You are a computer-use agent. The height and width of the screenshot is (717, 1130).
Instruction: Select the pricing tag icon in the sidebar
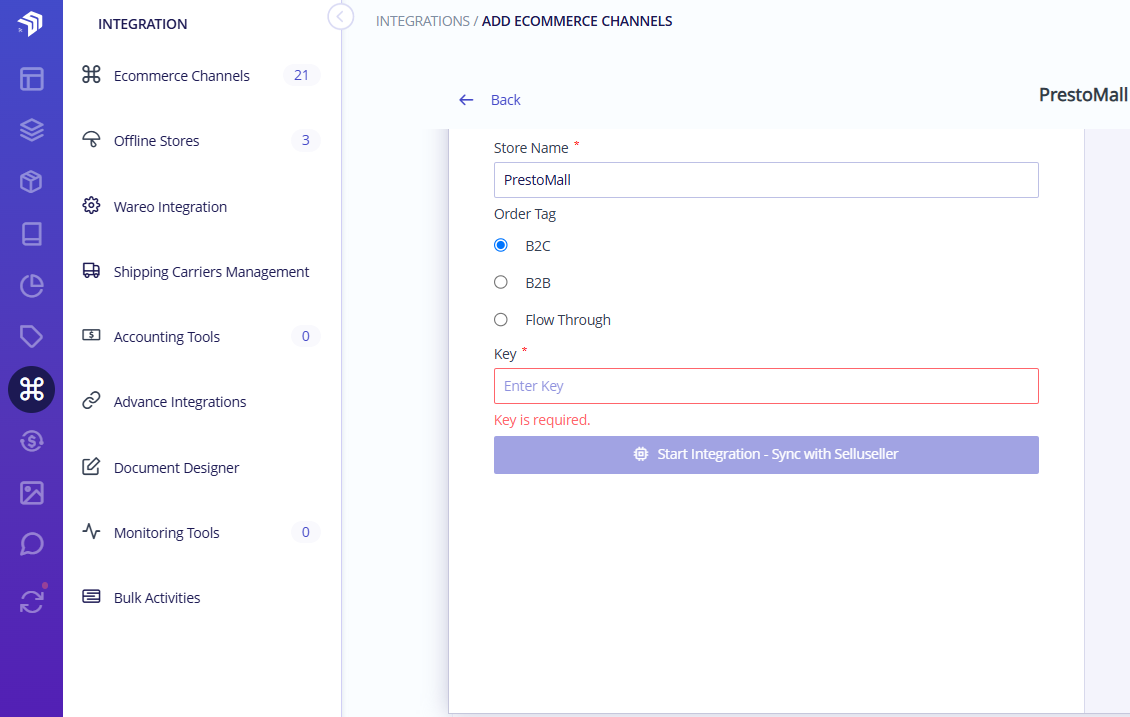(31, 338)
